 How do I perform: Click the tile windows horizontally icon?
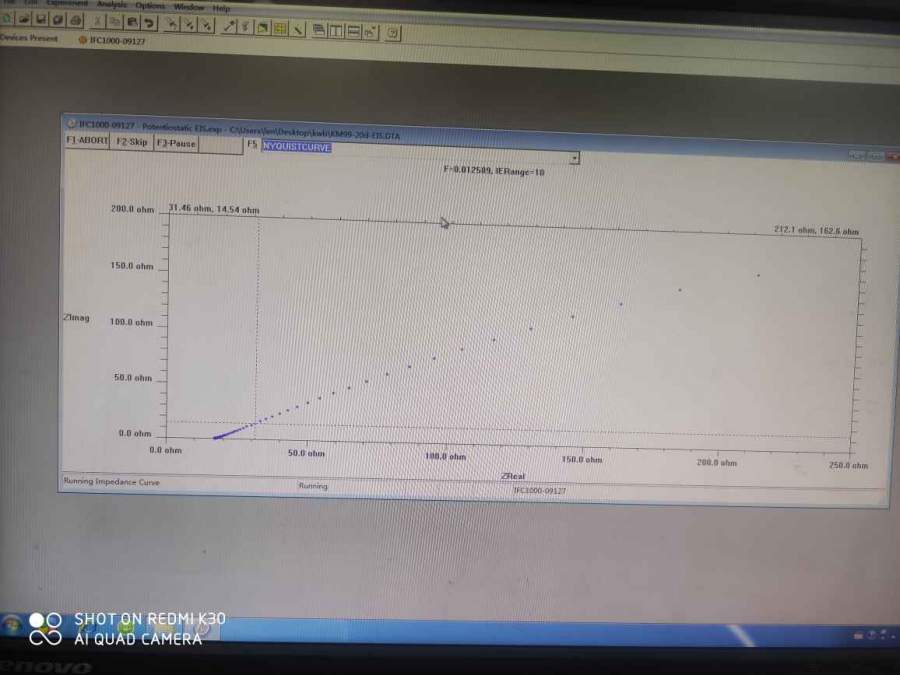click(x=354, y=31)
